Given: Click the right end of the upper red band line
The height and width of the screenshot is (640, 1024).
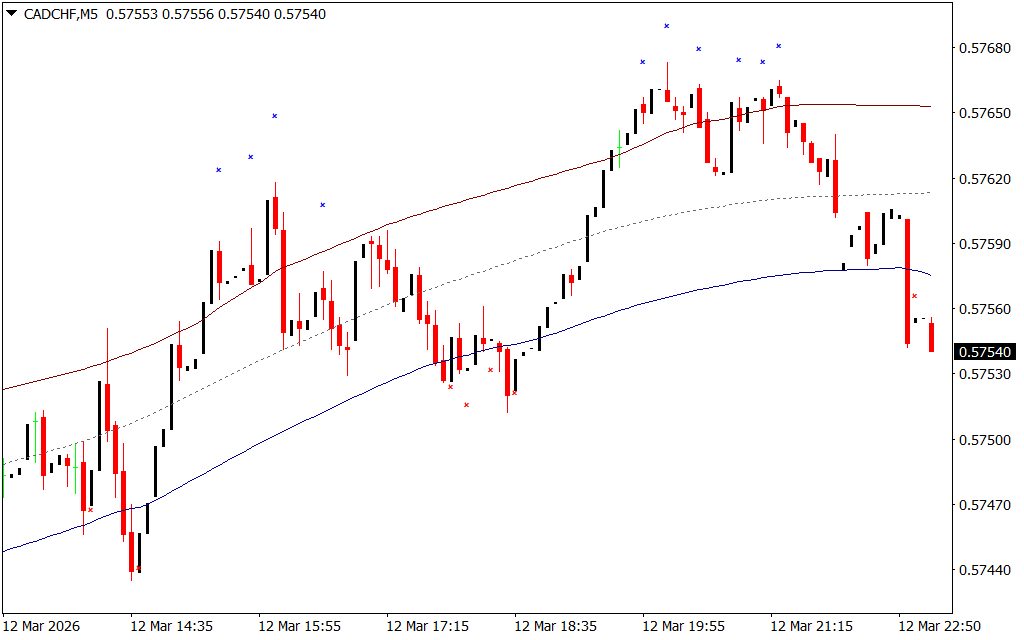Looking at the screenshot, I should click(928, 106).
